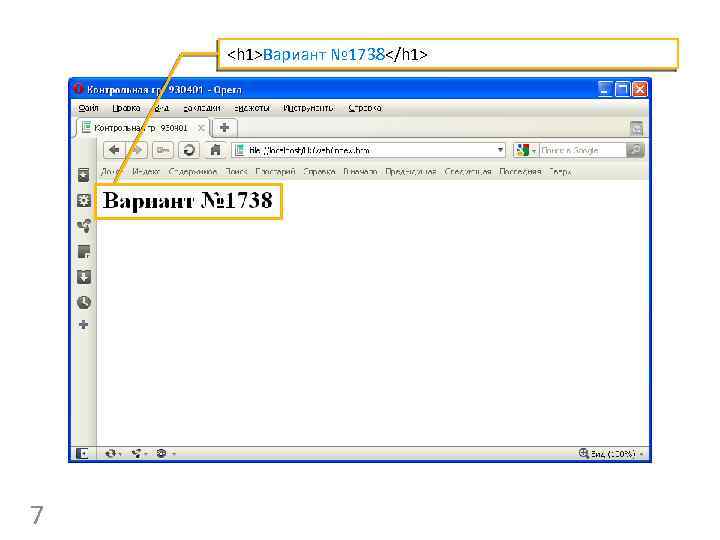Open the closed tabs trash icon
Screen dimensions: 720x540
tap(636, 129)
